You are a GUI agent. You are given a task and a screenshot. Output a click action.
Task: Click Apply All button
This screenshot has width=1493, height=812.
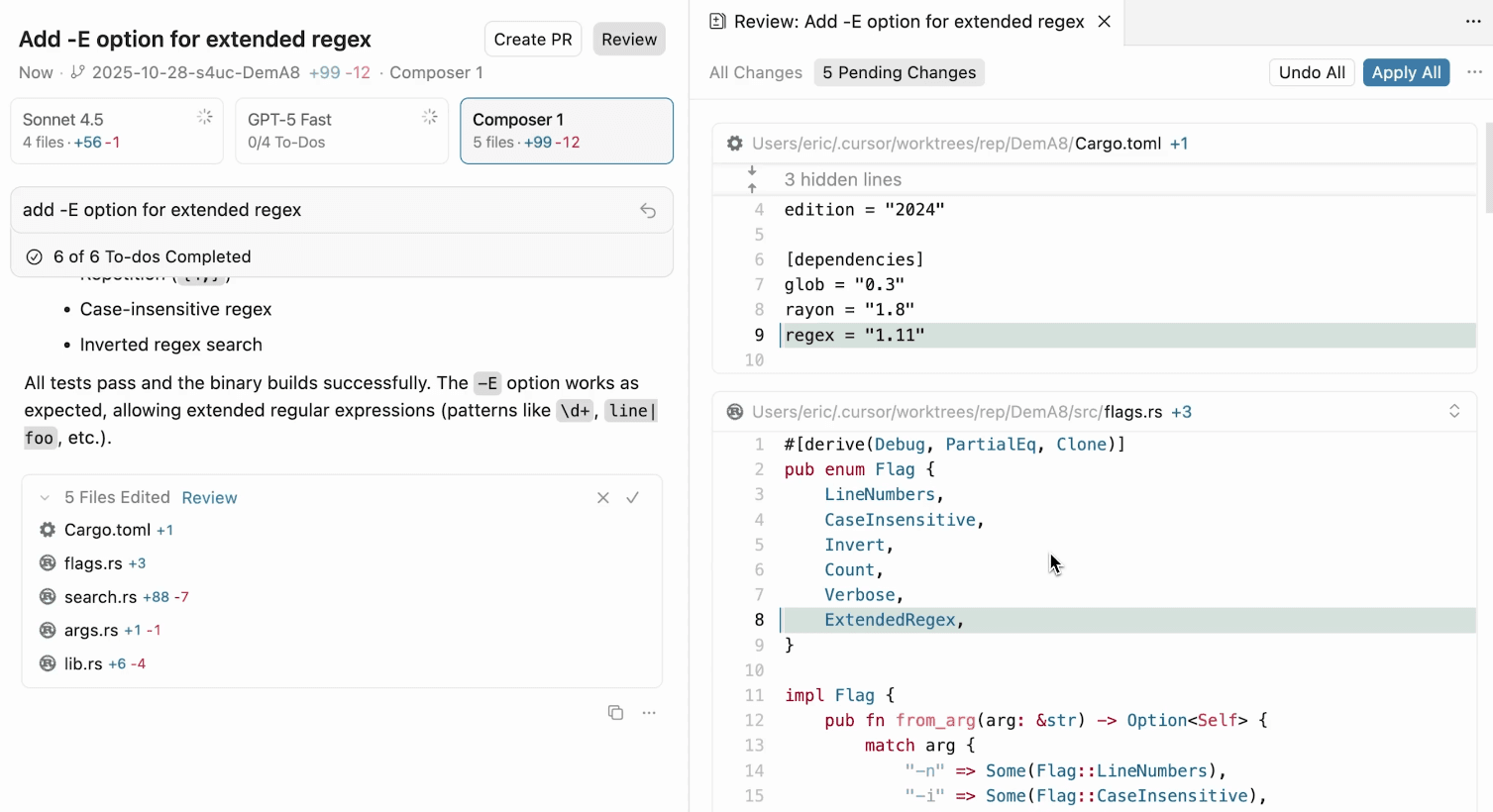tap(1406, 72)
